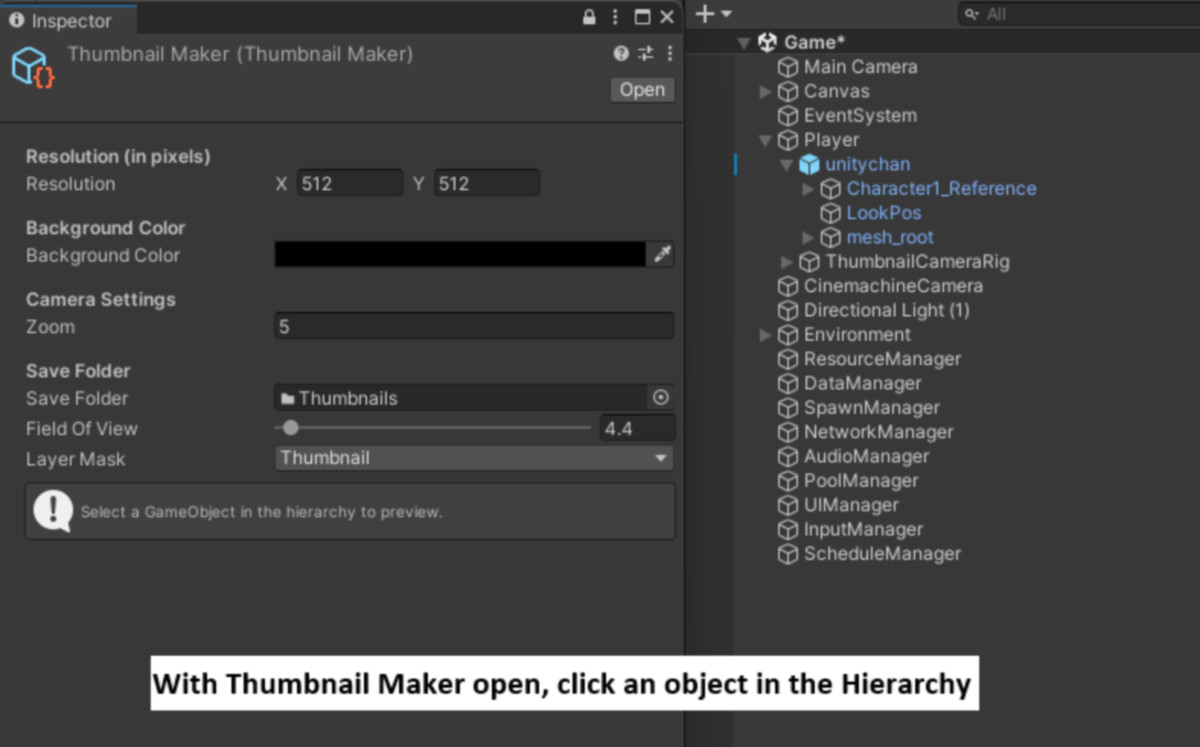
Task: Select AudioManager cube icon
Action: point(788,457)
